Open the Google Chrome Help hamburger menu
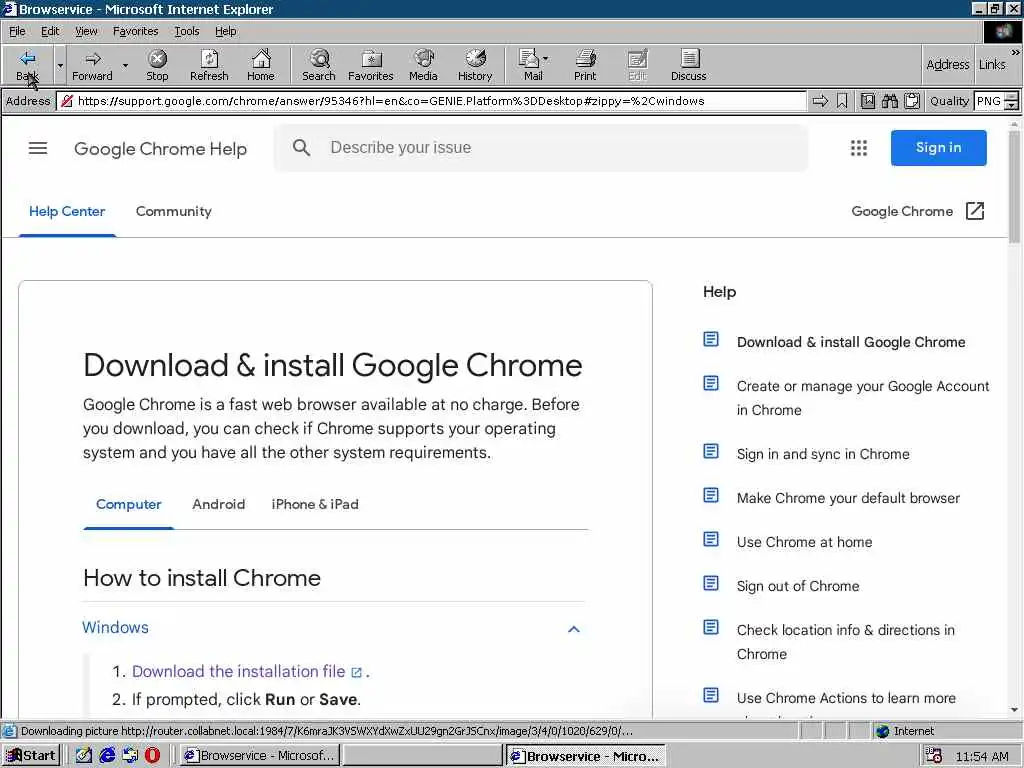 38,148
